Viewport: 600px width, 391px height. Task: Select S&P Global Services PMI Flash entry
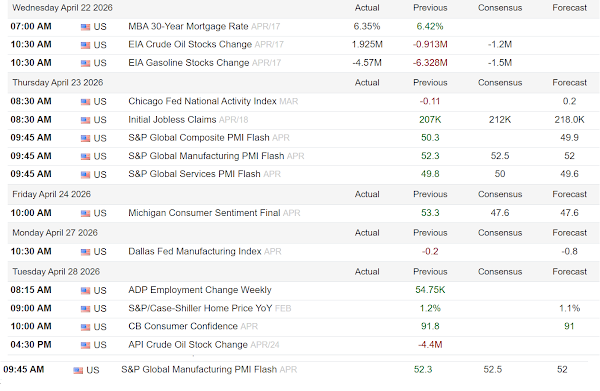tap(194, 174)
